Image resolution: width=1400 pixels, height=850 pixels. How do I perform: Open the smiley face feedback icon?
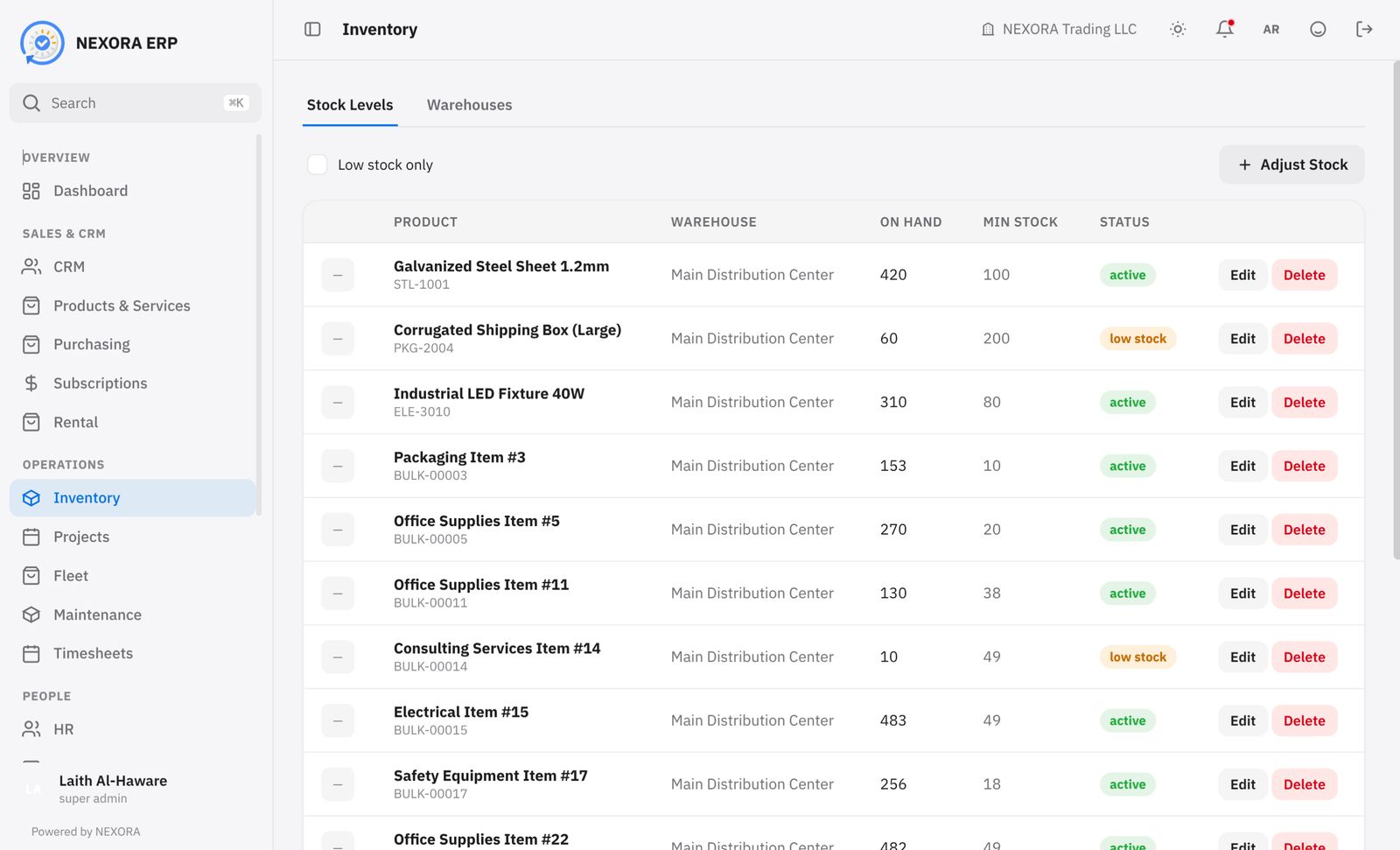pos(1318,29)
